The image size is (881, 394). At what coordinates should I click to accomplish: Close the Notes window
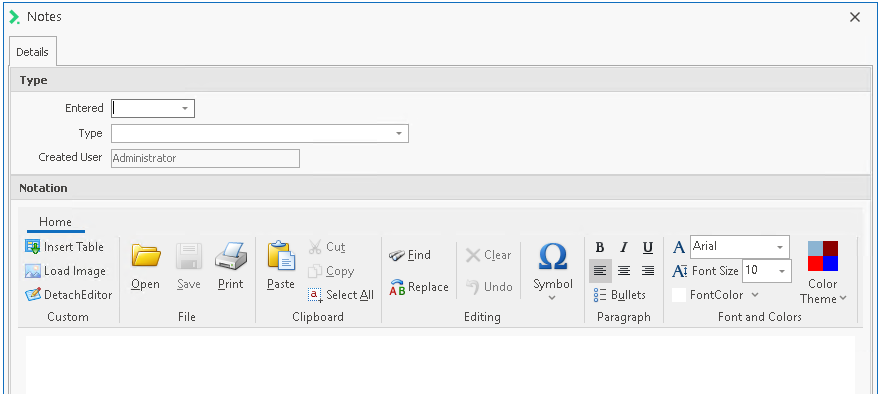[x=855, y=17]
